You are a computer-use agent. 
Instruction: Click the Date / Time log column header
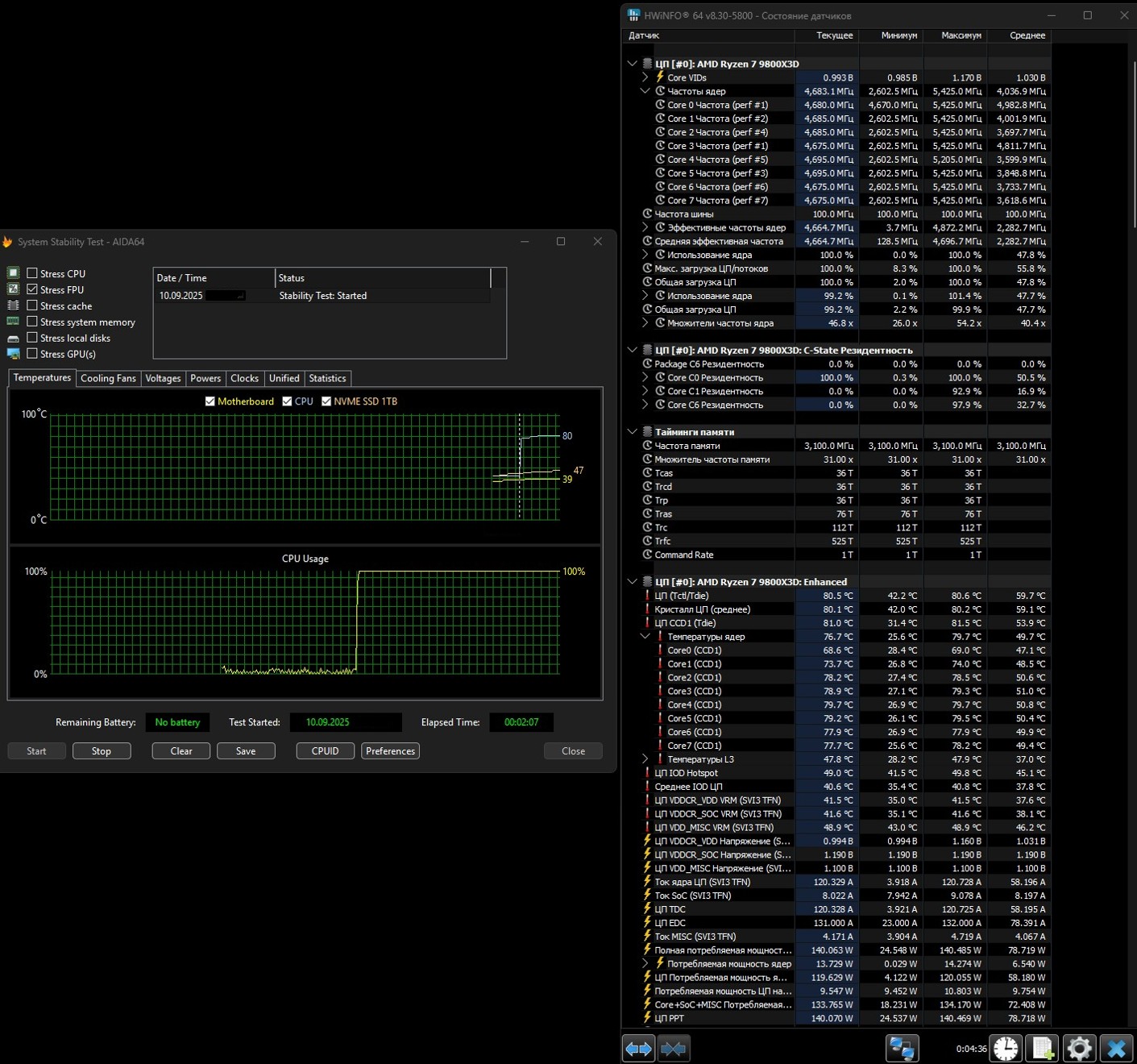[214, 278]
